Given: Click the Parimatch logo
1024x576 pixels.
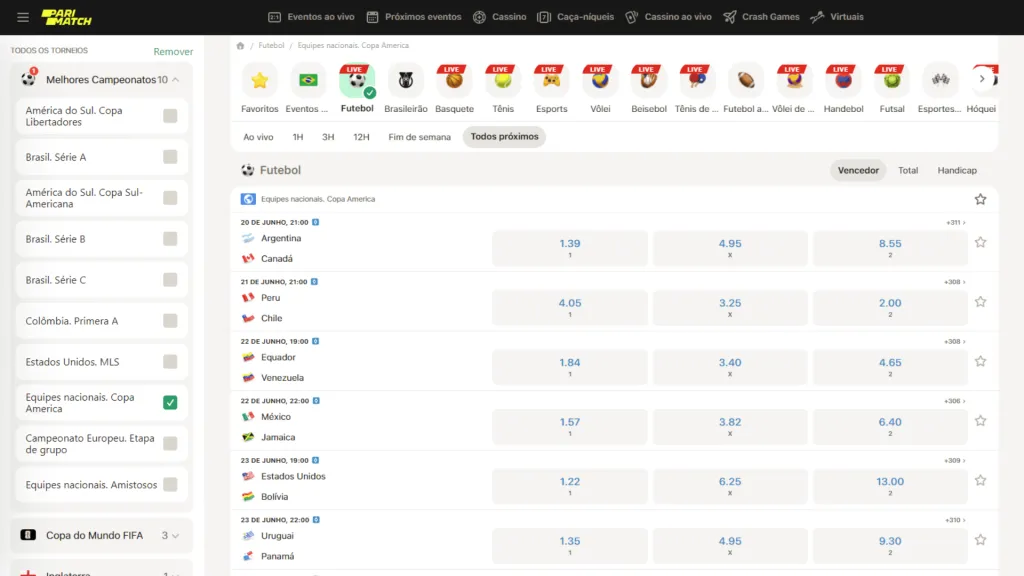Looking at the screenshot, I should pyautogui.click(x=64, y=16).
